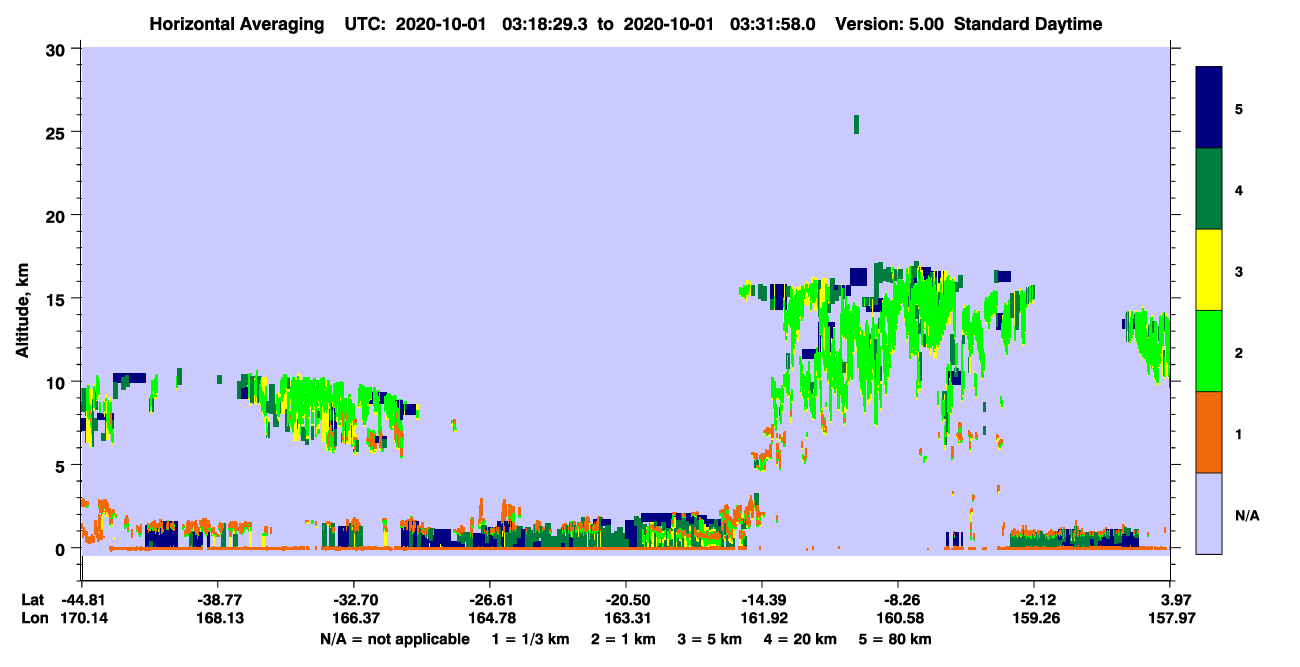Click the latitude value -20.50

pyautogui.click(x=626, y=600)
